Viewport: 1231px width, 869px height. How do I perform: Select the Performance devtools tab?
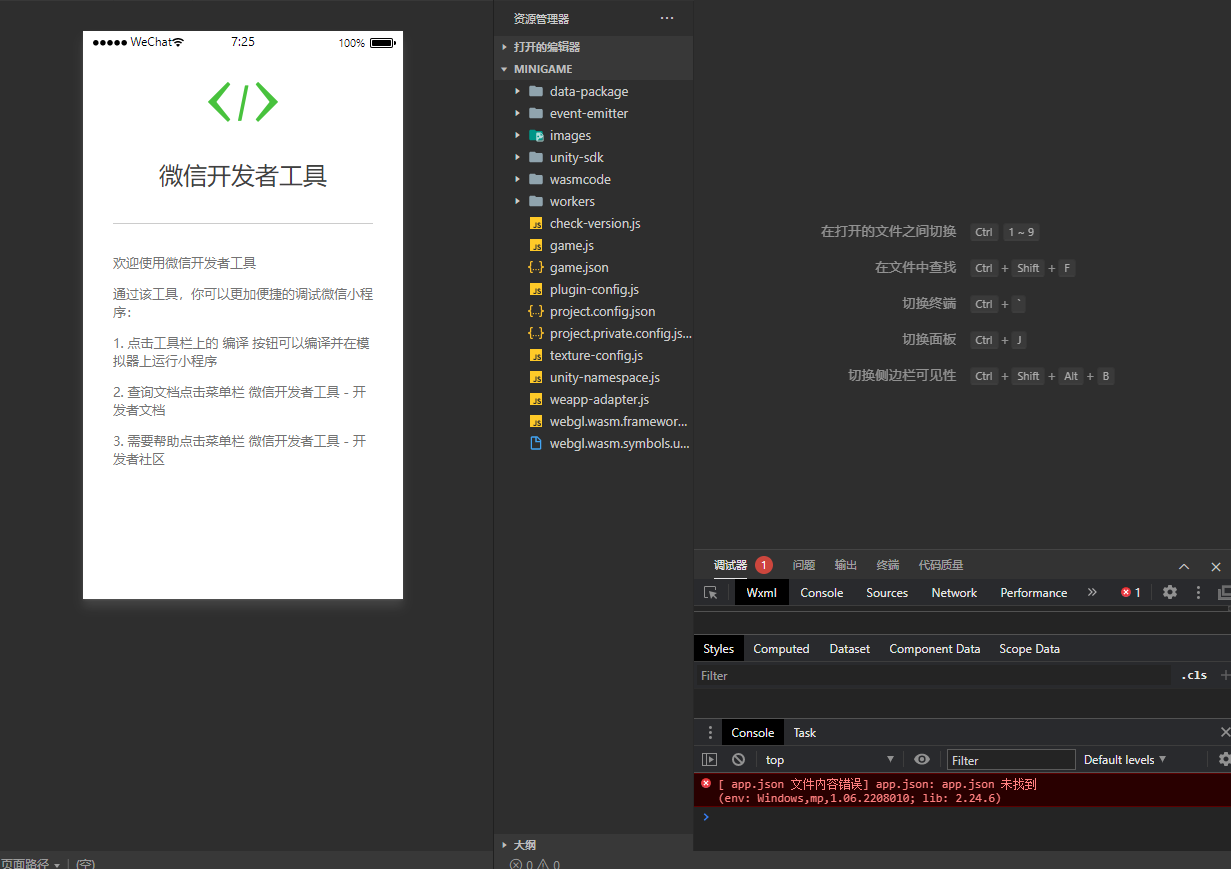click(x=1033, y=593)
